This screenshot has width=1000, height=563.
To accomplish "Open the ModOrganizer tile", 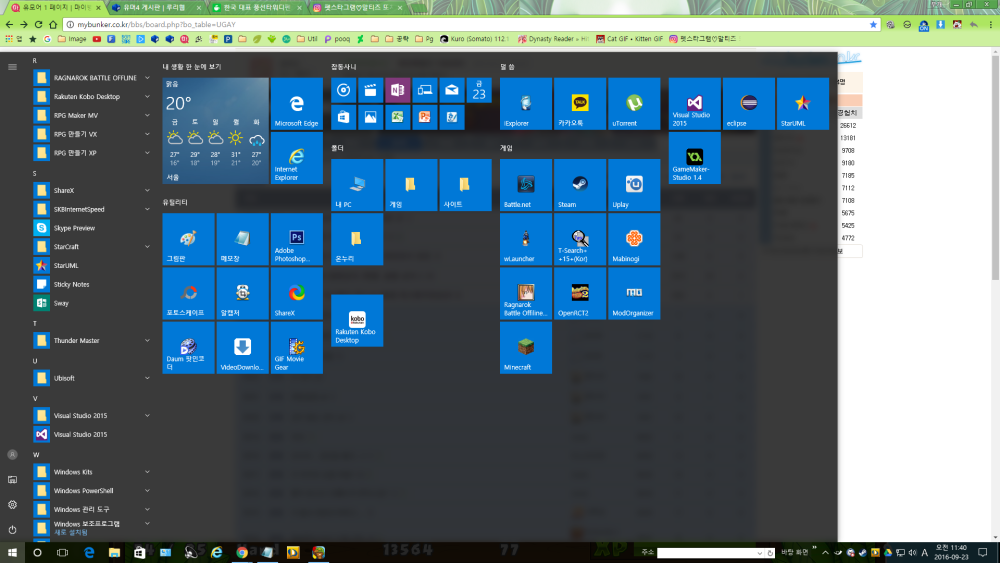I will click(x=634, y=293).
